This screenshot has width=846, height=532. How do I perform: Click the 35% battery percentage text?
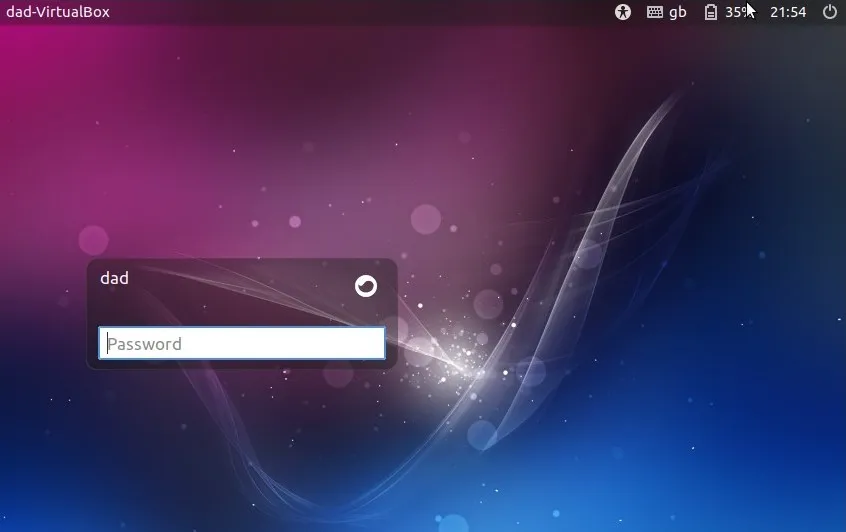[x=737, y=12]
